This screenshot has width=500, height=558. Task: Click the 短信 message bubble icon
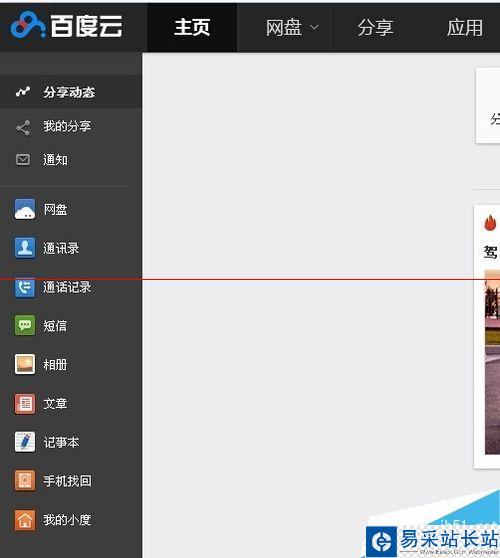(x=25, y=325)
